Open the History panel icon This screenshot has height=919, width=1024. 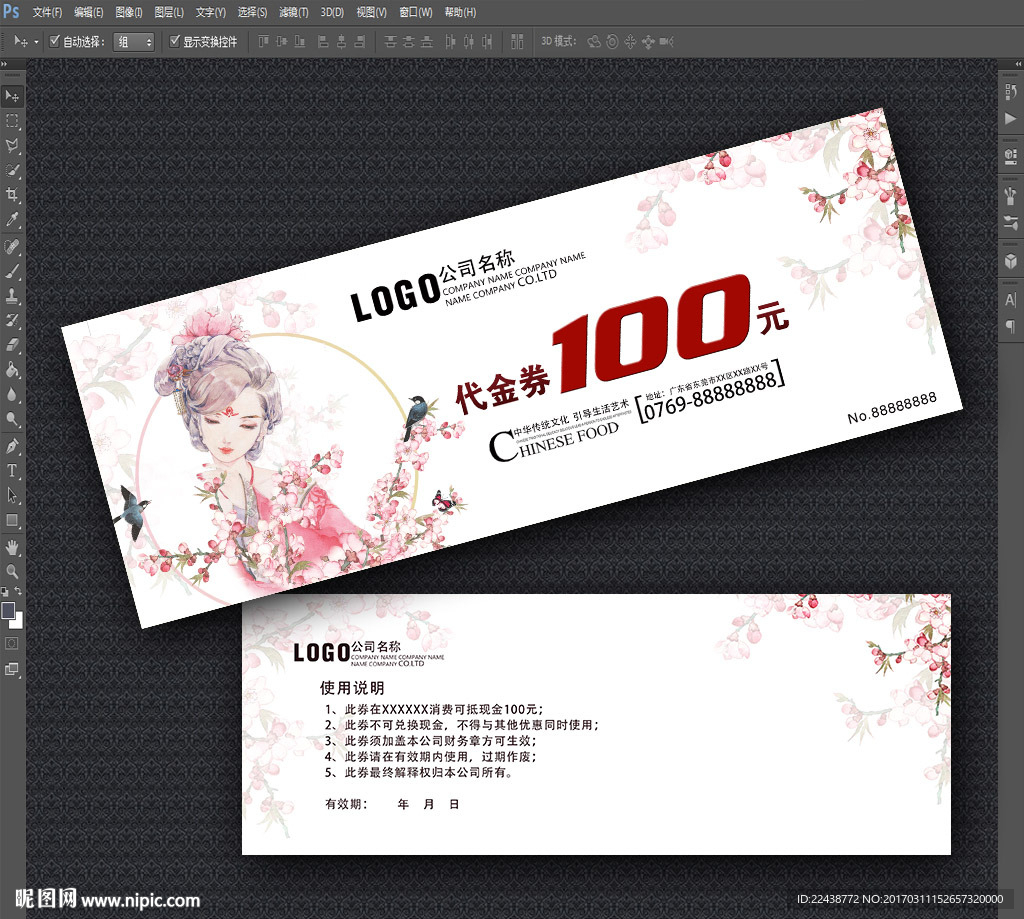click(x=1011, y=92)
